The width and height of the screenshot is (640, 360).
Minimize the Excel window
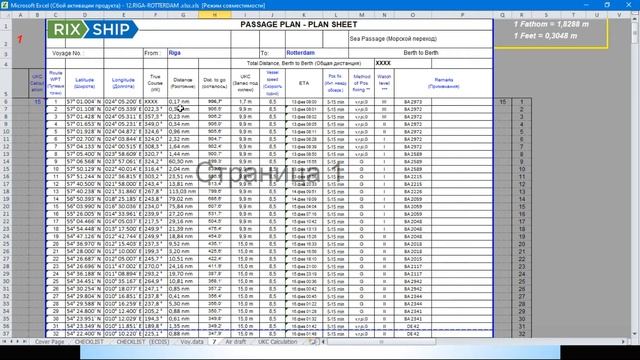(586, 5)
